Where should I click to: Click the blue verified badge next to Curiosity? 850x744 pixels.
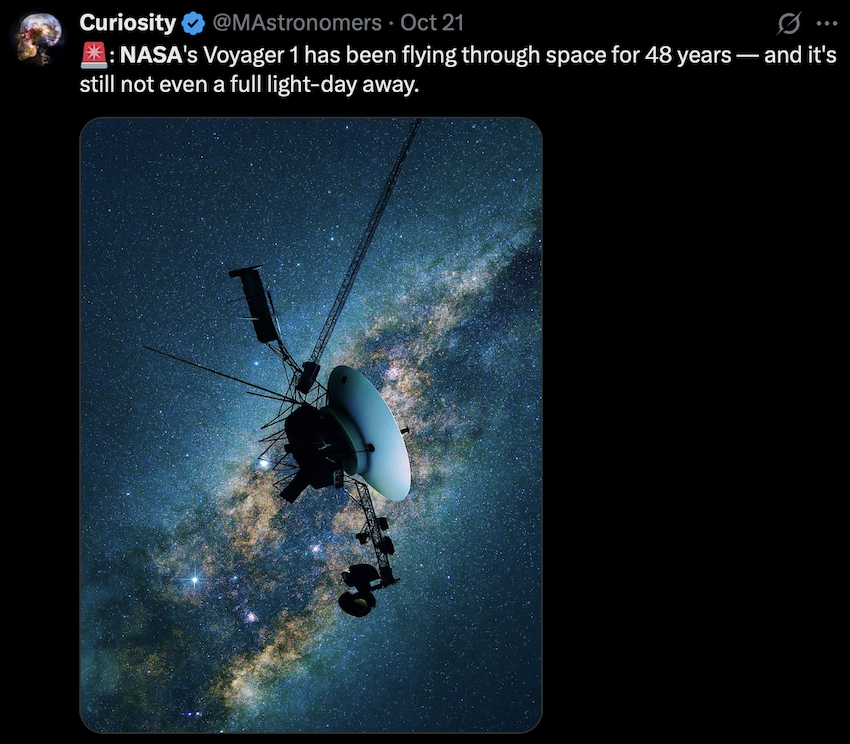pos(192,21)
